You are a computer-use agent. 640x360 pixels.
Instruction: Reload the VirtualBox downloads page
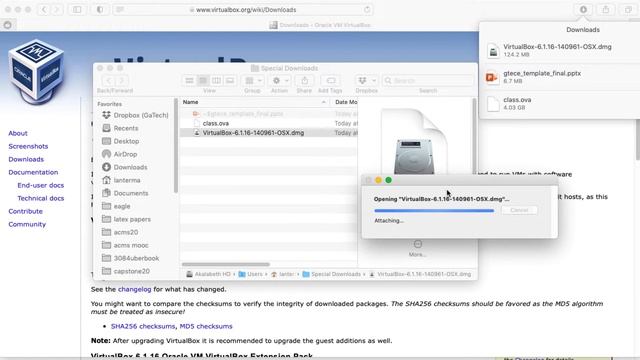pyautogui.click(x=367, y=9)
